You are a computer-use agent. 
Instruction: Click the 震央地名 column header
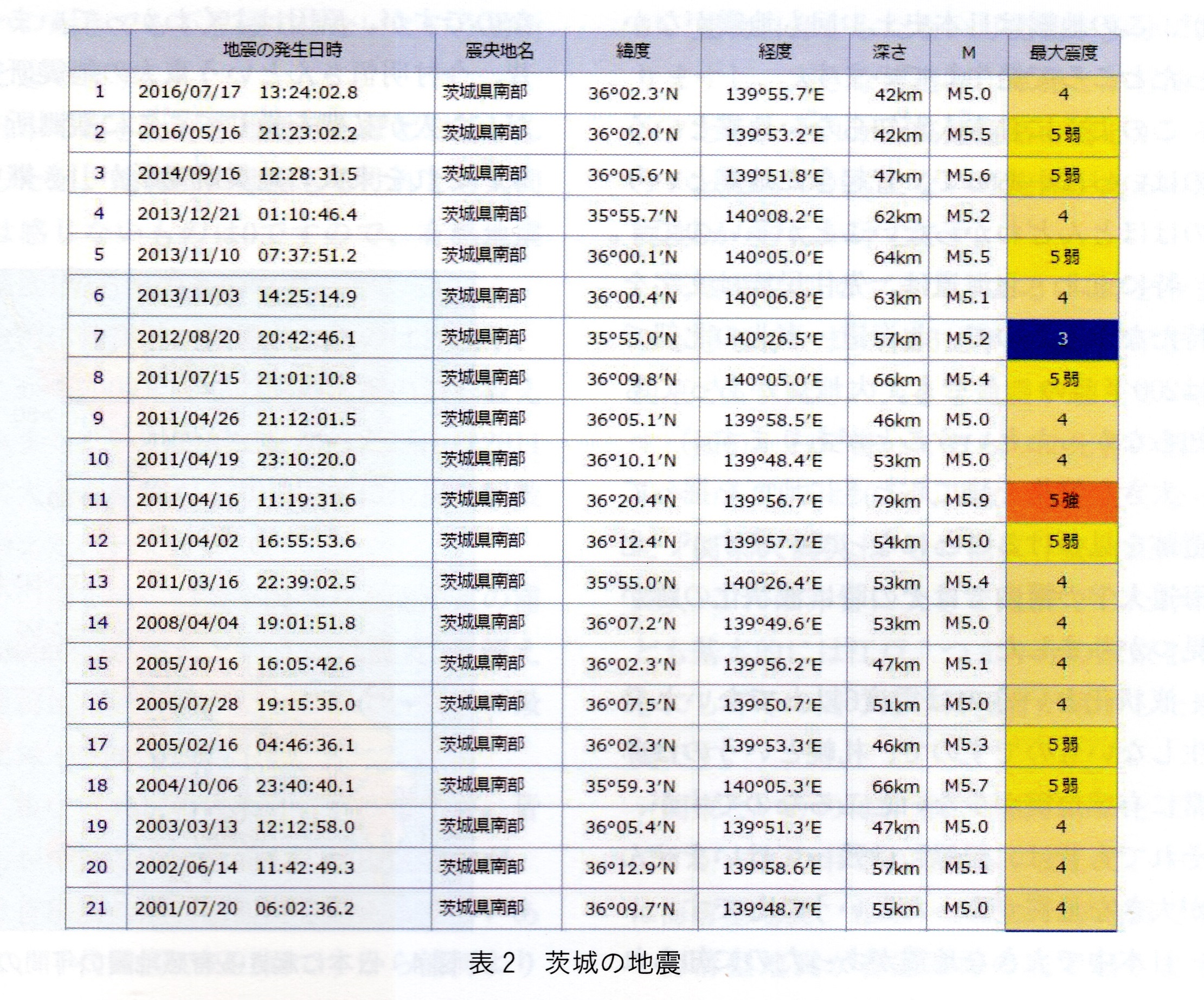(x=499, y=51)
